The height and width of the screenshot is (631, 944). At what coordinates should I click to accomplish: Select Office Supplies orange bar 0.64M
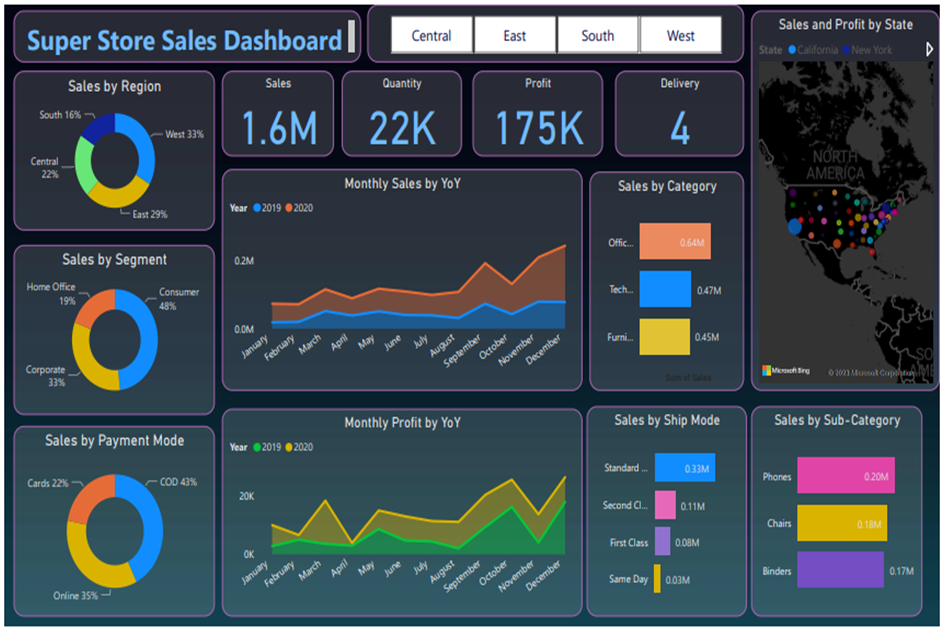tap(675, 241)
